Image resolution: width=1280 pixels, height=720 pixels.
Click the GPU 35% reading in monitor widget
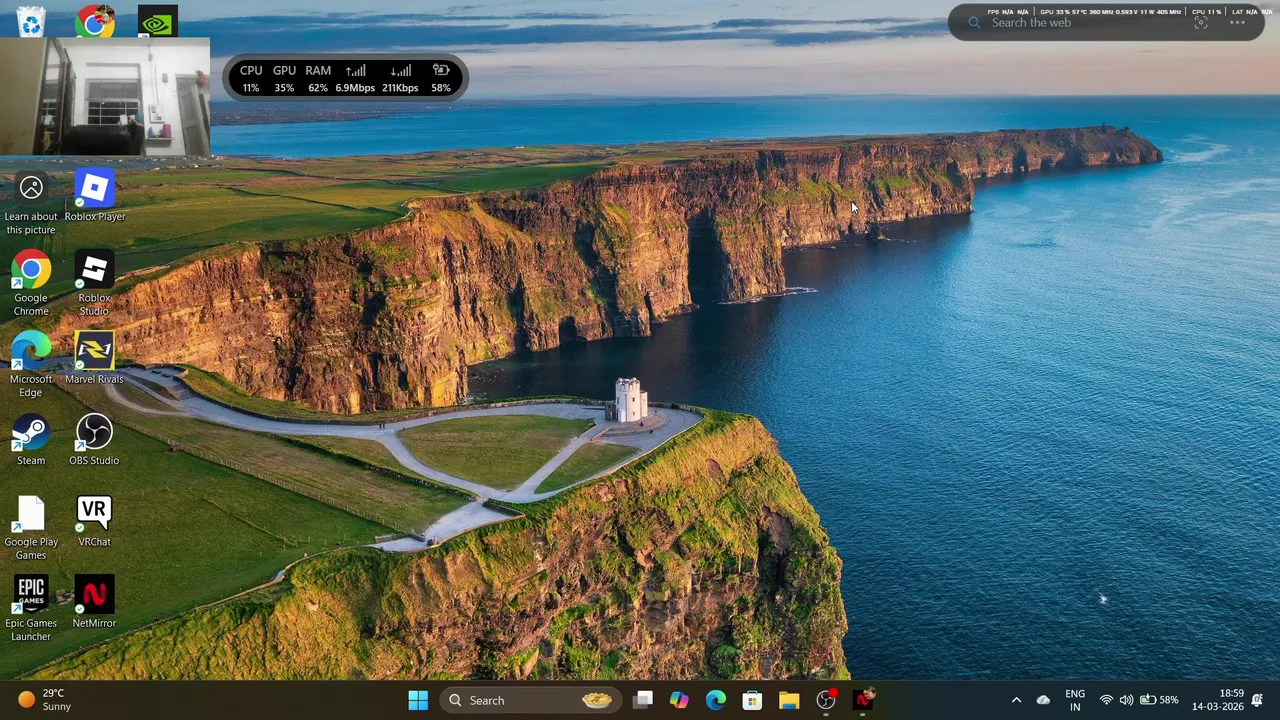(284, 79)
